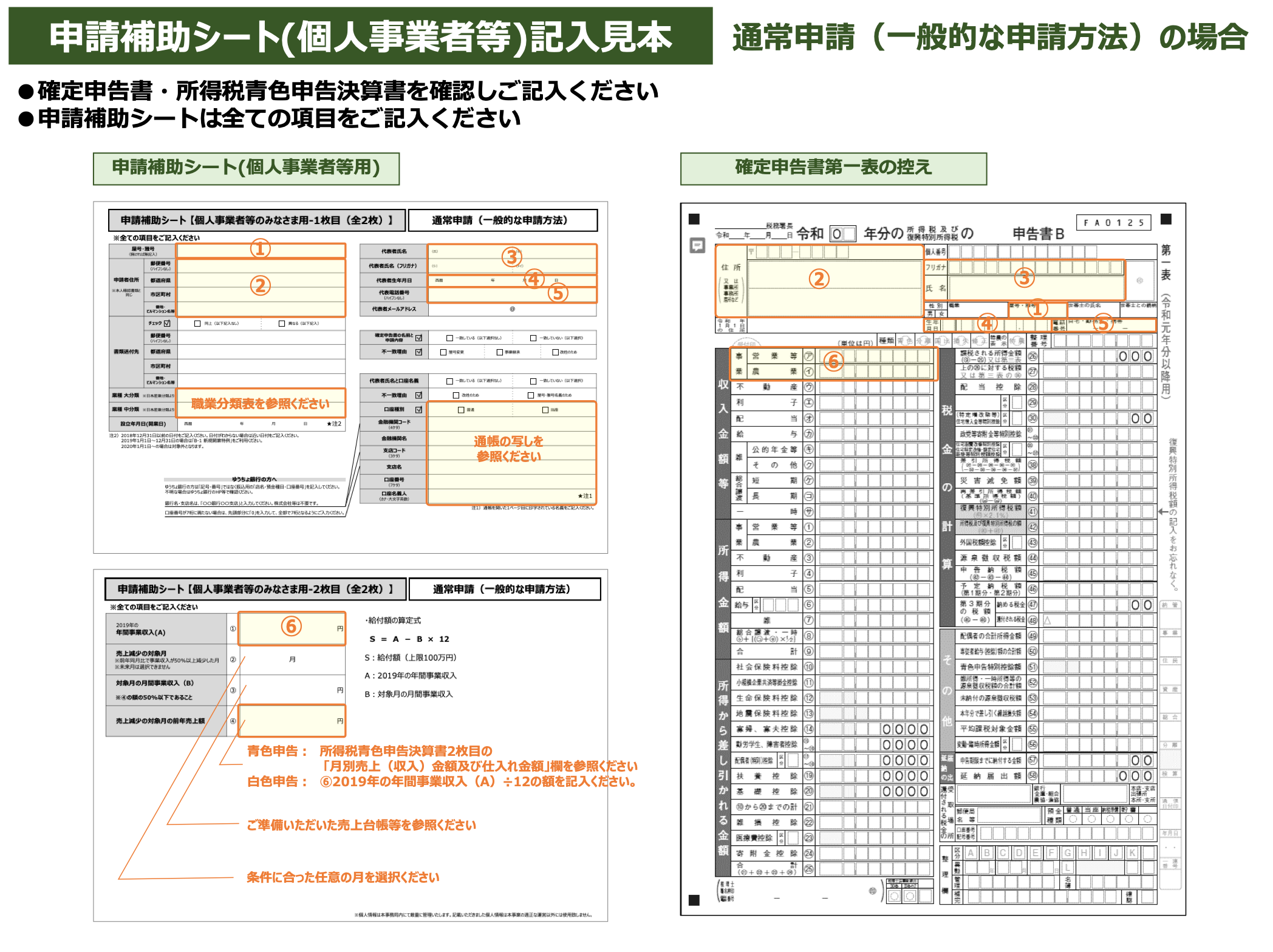Click the 社会保険料控除 row label on the tax form
1273x952 pixels.
tap(767, 667)
